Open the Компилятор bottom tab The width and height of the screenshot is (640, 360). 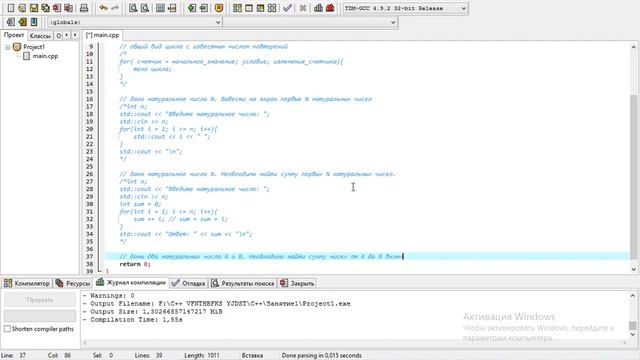click(27, 283)
